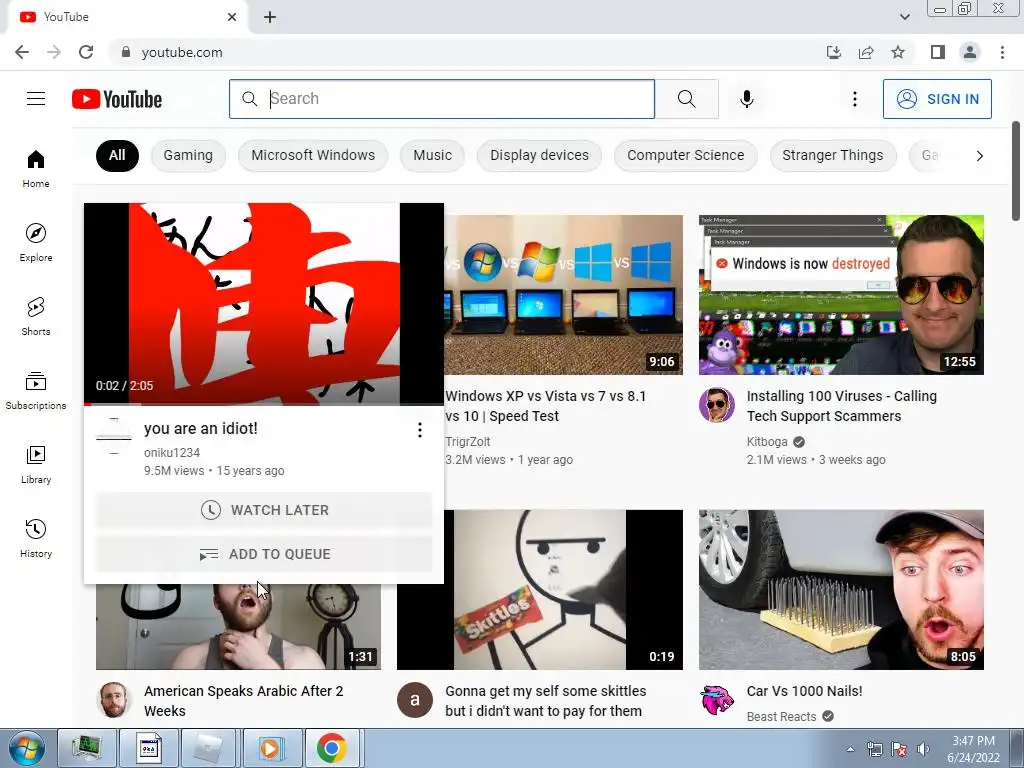Open 'Car Vs 1000 Nails!' title
This screenshot has width=1024, height=768.
pos(805,691)
